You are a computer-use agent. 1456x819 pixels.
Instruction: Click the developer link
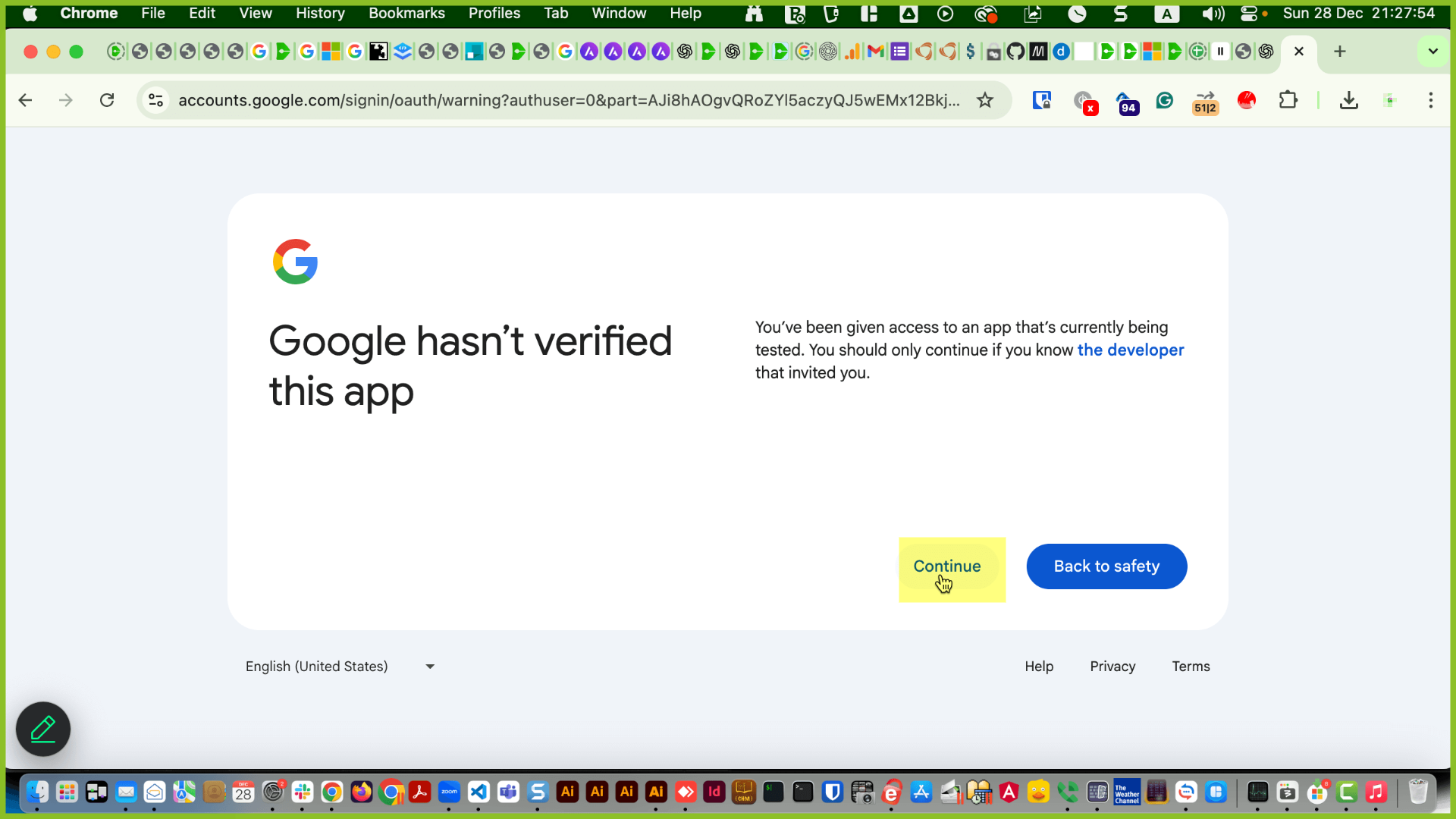[1131, 350]
